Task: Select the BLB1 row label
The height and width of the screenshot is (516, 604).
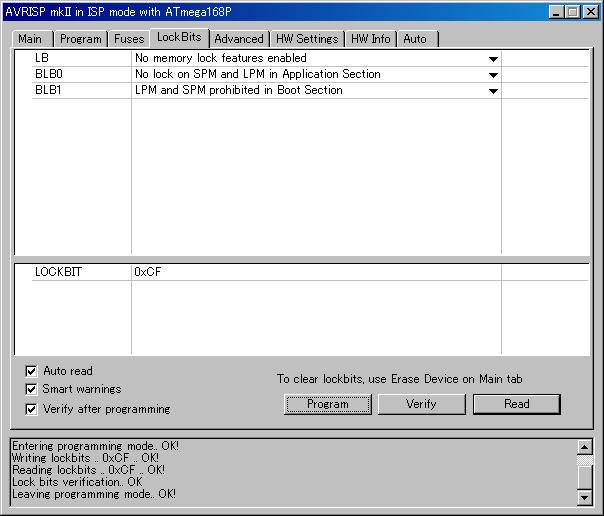Action: tap(48, 90)
